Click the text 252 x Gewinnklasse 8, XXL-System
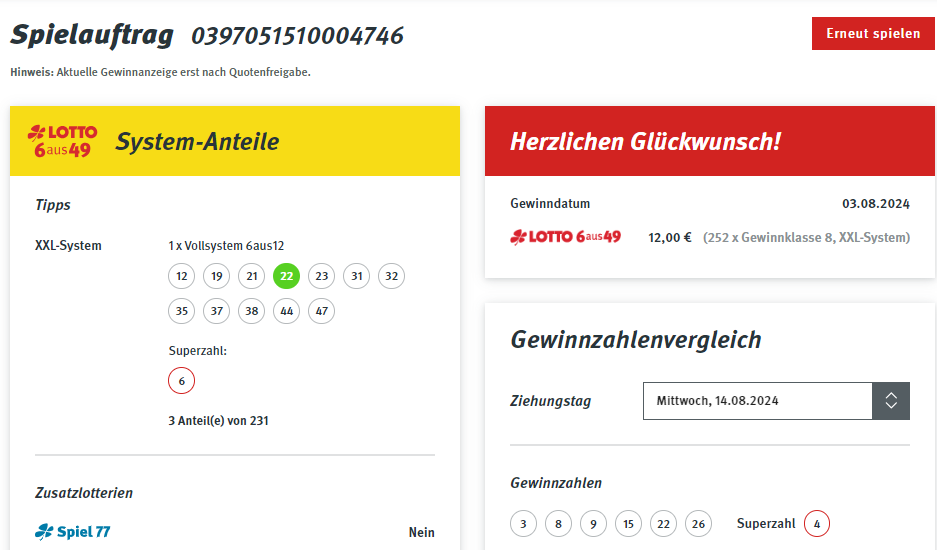 807,237
